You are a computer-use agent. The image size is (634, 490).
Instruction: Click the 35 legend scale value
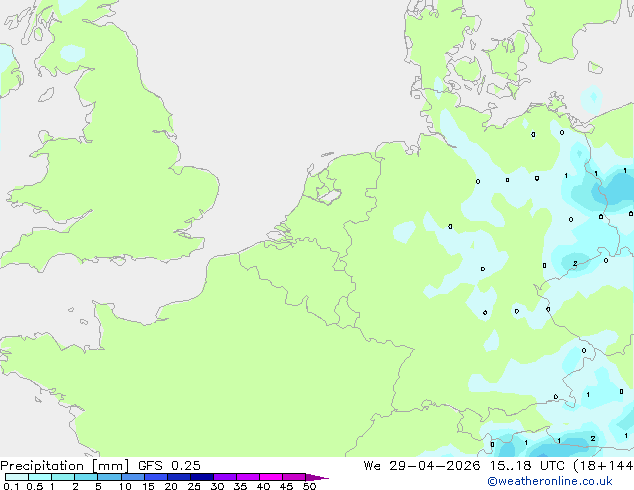pyautogui.click(x=240, y=486)
